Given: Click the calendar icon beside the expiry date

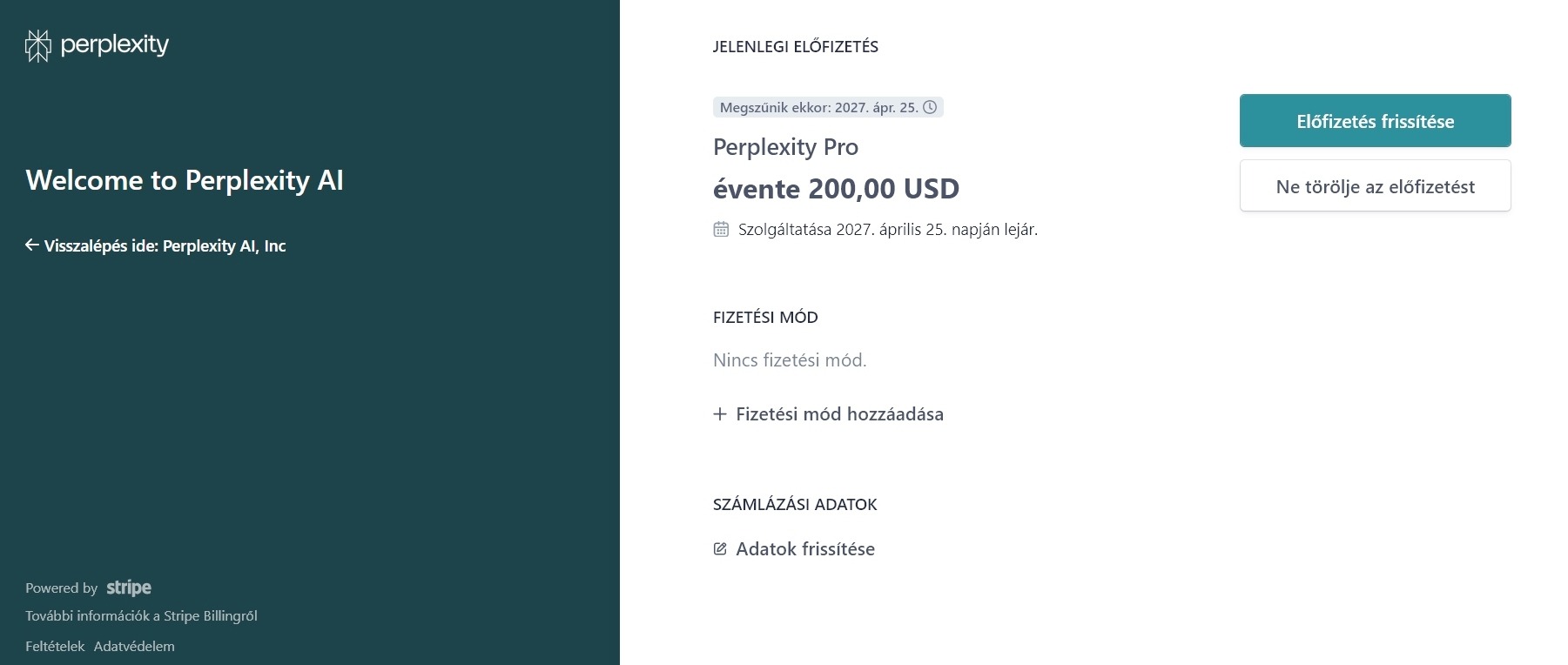Looking at the screenshot, I should coord(721,229).
